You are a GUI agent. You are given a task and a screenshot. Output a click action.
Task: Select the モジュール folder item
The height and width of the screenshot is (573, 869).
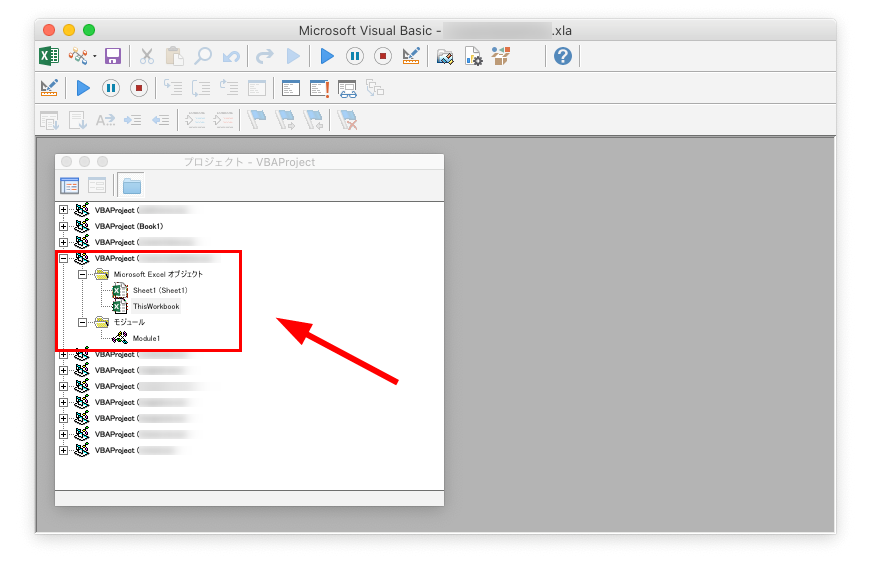(129, 322)
